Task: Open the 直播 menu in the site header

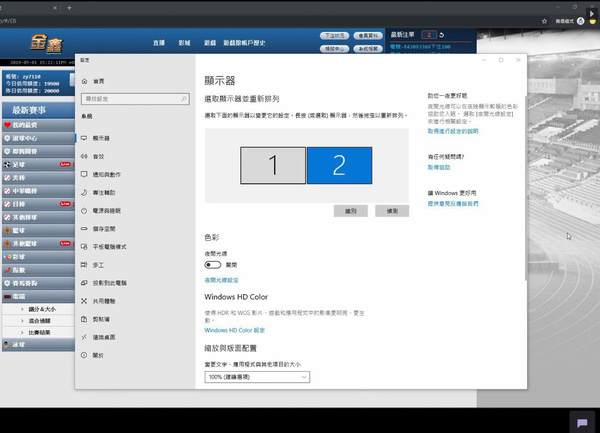Action: (159, 44)
